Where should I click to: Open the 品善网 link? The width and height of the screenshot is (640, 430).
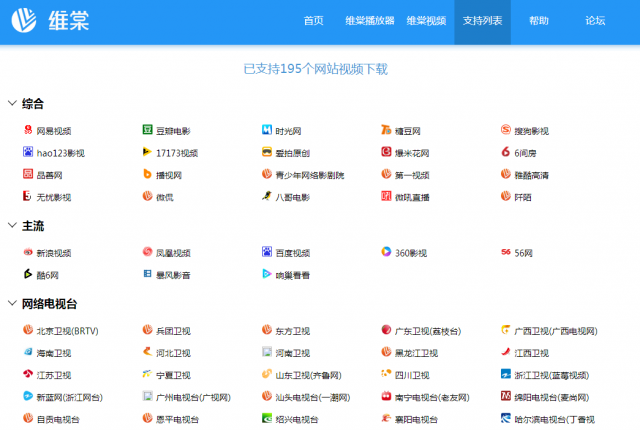coord(49,175)
